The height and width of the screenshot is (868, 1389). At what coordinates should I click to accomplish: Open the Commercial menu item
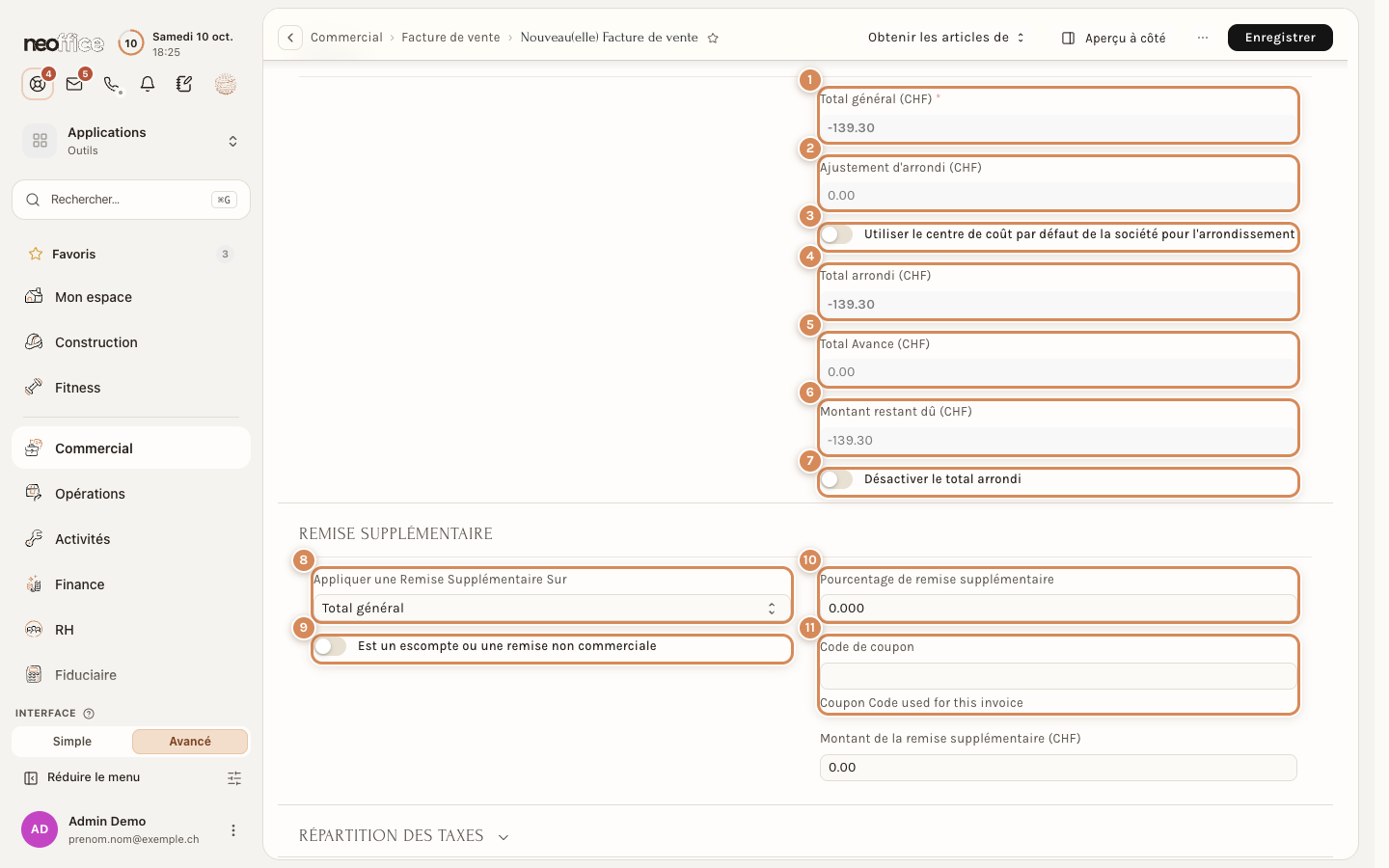tap(131, 448)
